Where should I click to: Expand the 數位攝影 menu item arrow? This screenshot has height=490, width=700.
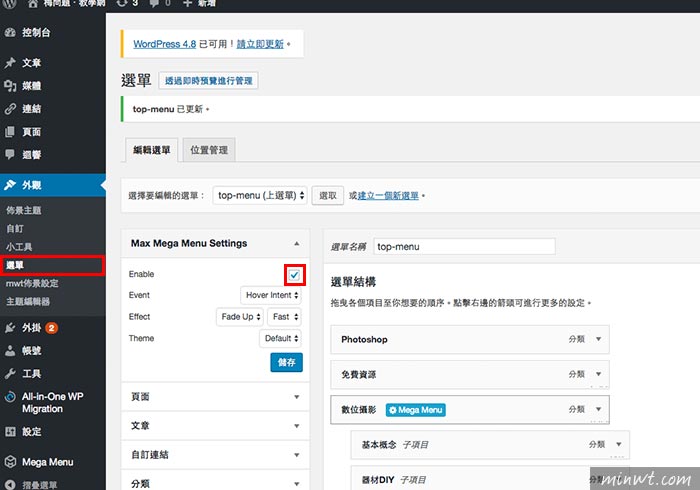(598, 409)
